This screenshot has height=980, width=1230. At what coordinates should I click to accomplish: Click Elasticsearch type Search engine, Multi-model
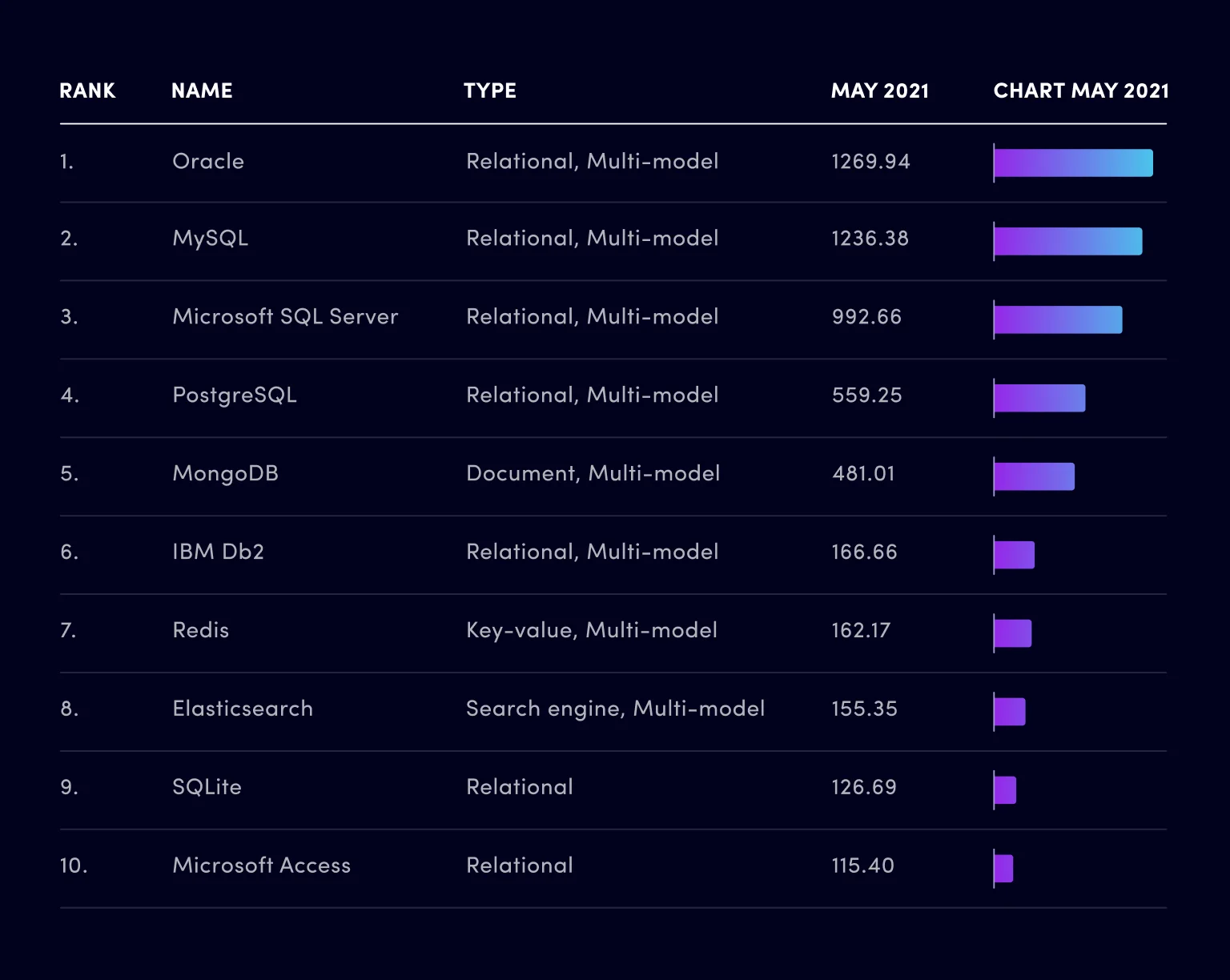tap(616, 709)
